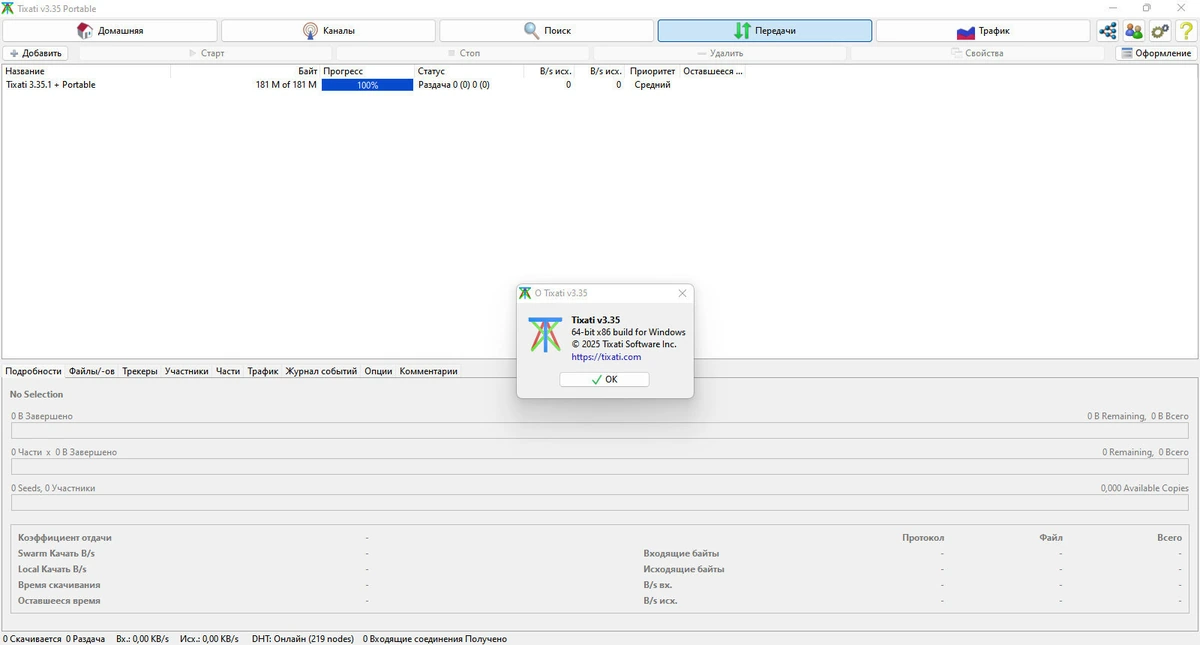Click the Добавить add transfer button

tap(36, 53)
